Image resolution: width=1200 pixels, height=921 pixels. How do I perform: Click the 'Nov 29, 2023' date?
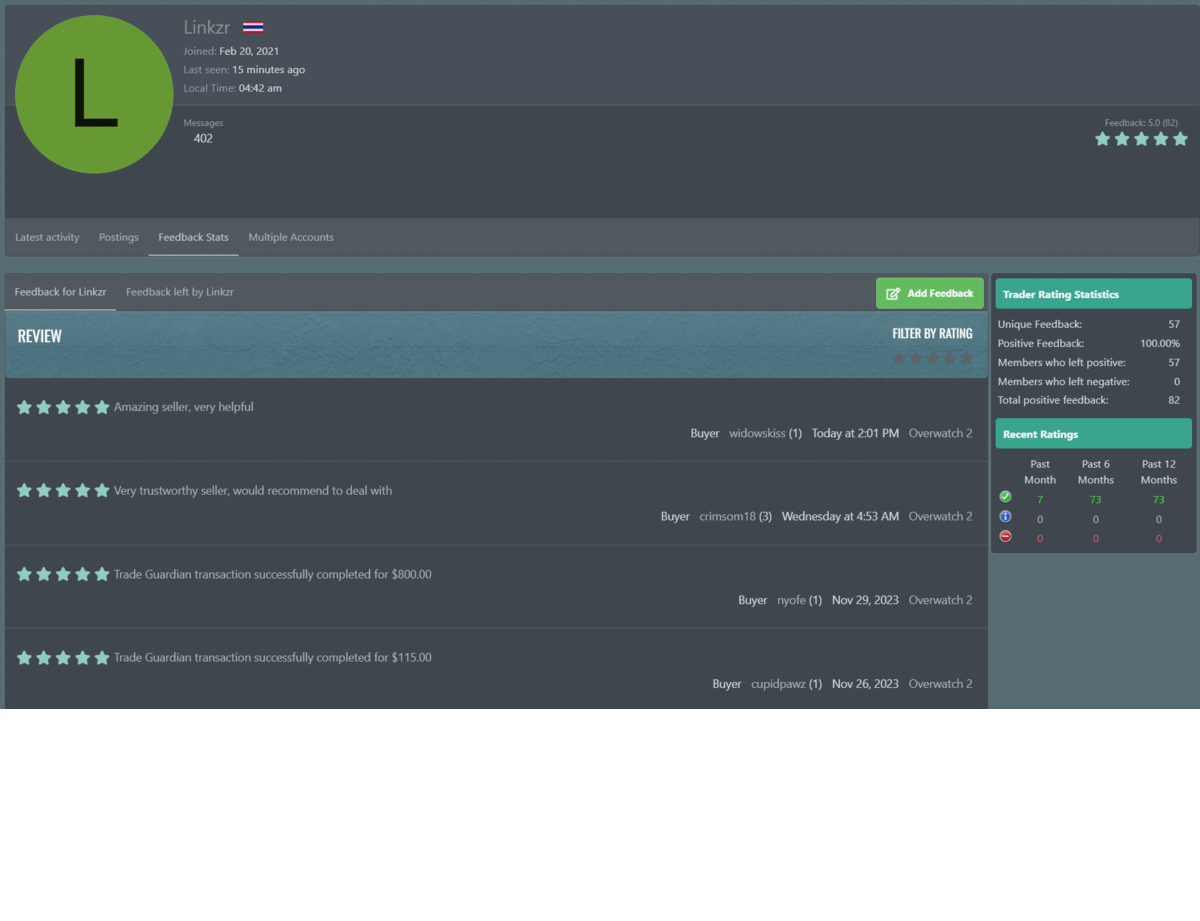pos(865,600)
